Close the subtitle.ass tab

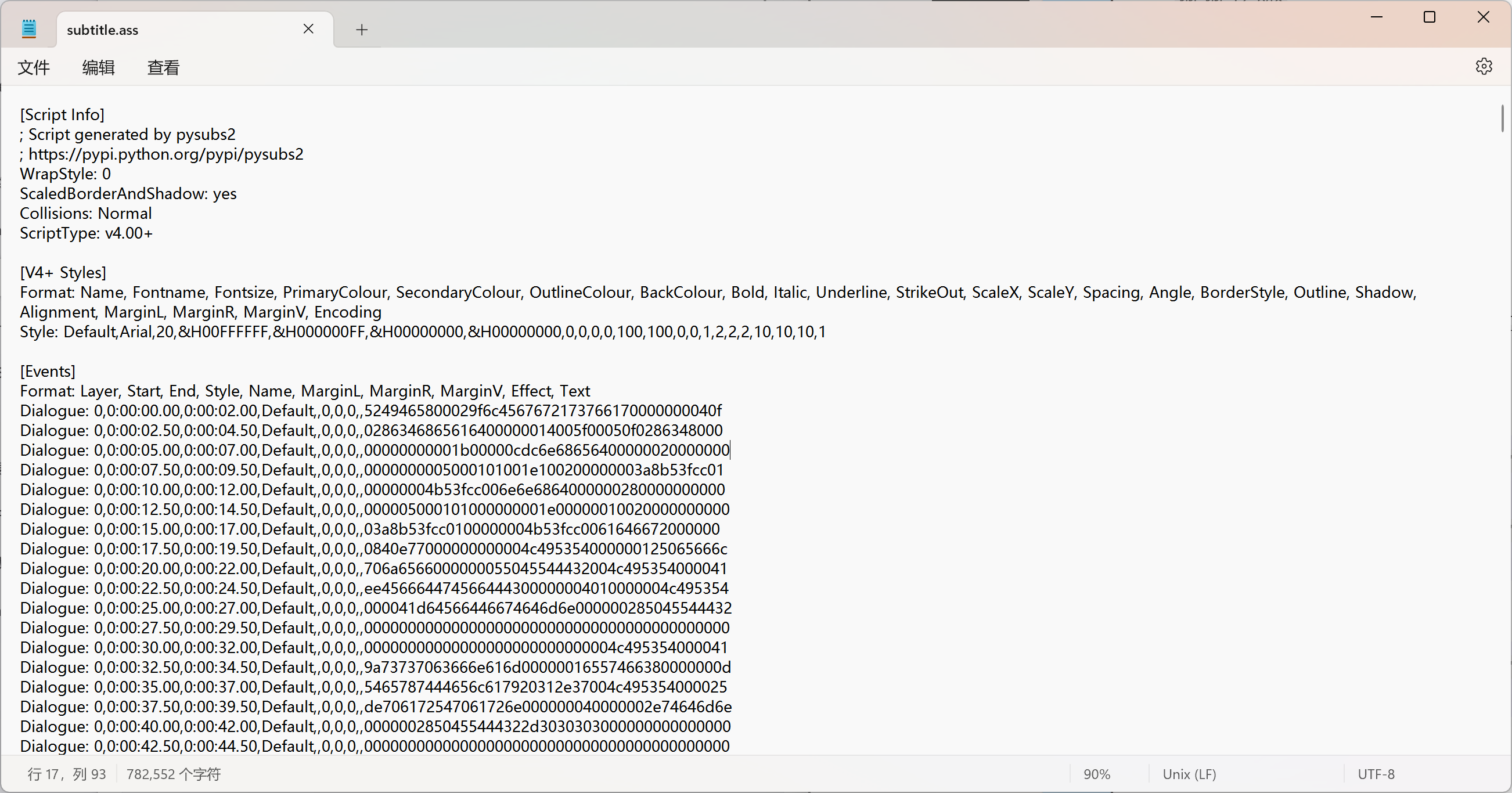pos(308,29)
